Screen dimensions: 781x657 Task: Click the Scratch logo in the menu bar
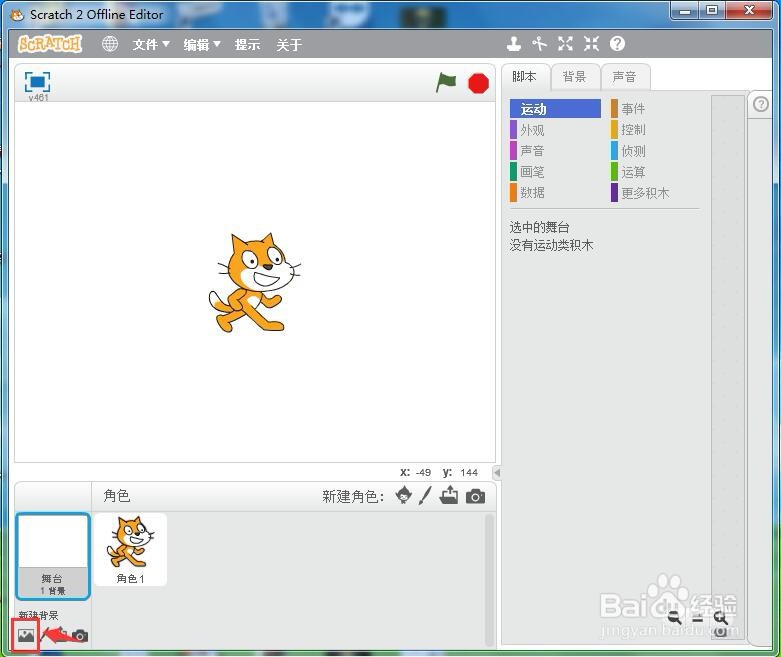click(x=50, y=44)
